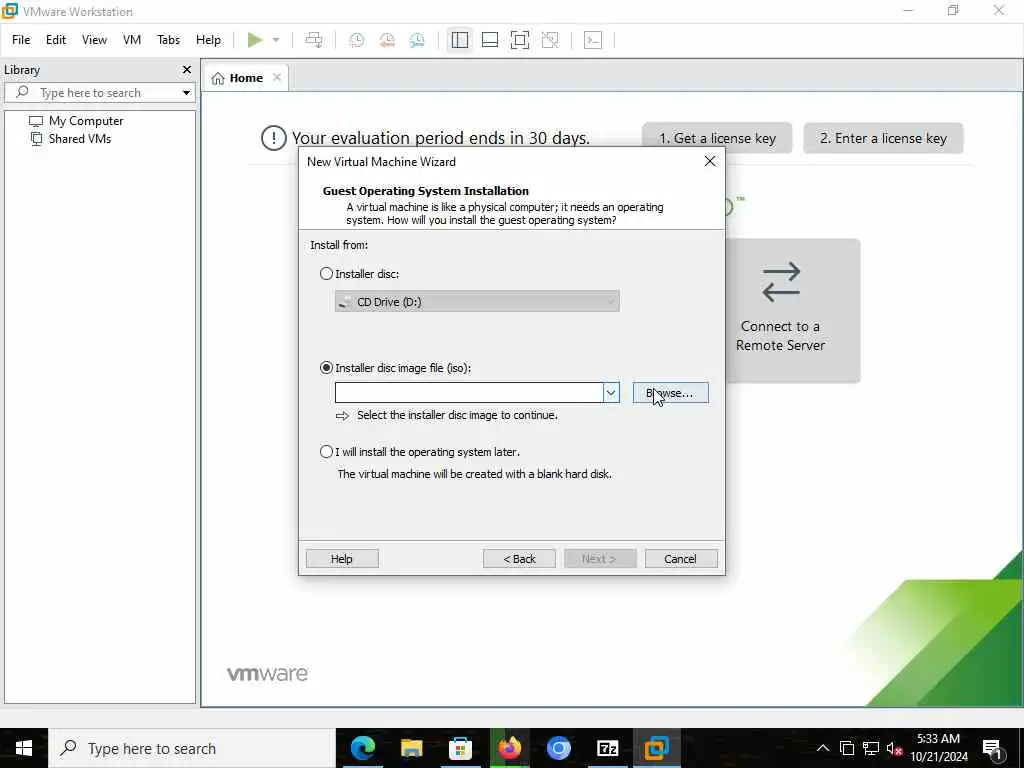Show hidden system tray icons chevron
1024x768 pixels.
point(823,748)
